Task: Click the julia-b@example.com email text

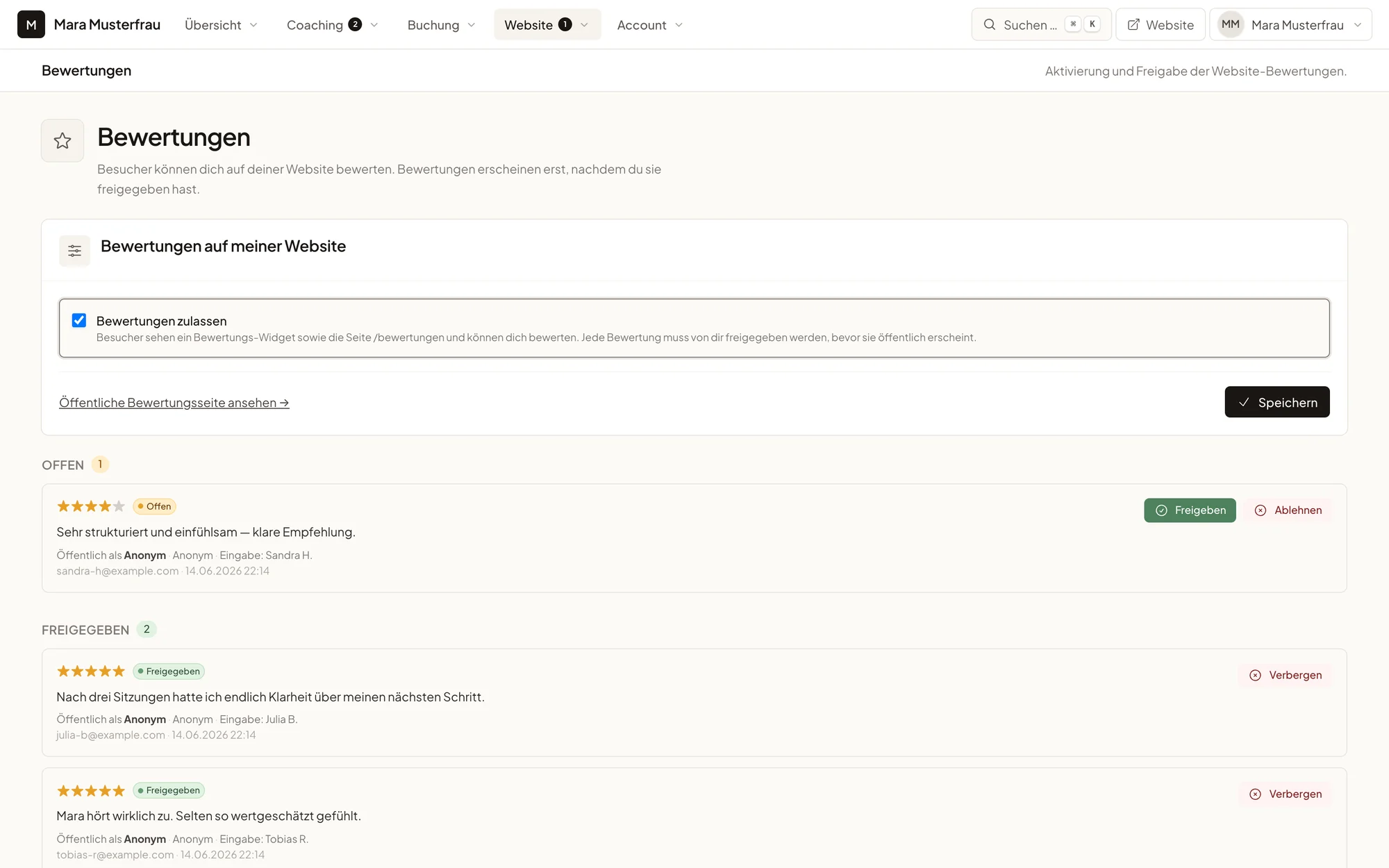Action: pos(110,735)
